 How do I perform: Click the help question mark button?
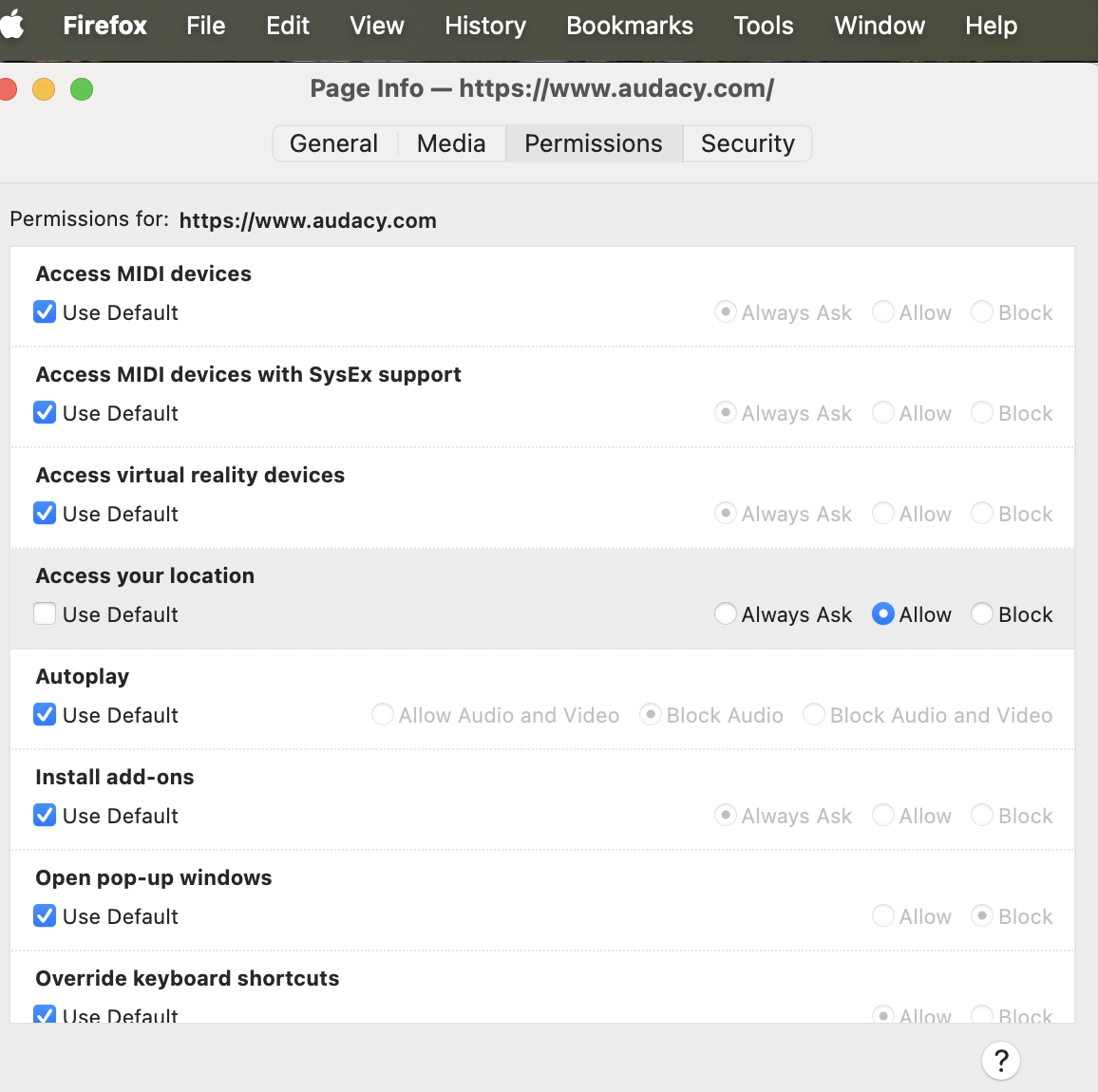point(1000,1061)
